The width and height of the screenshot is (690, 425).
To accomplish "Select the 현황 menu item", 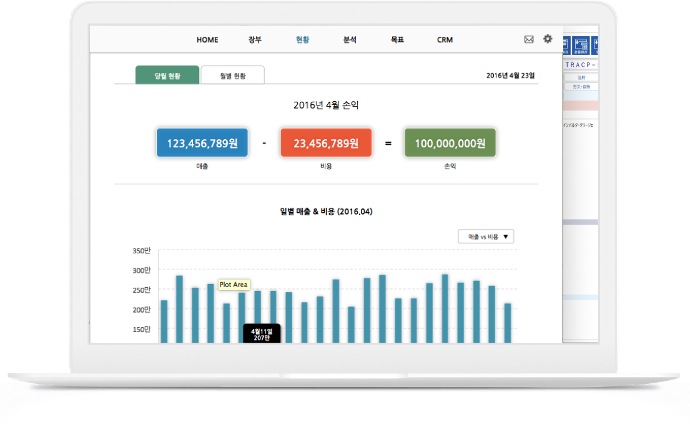I will [x=303, y=40].
